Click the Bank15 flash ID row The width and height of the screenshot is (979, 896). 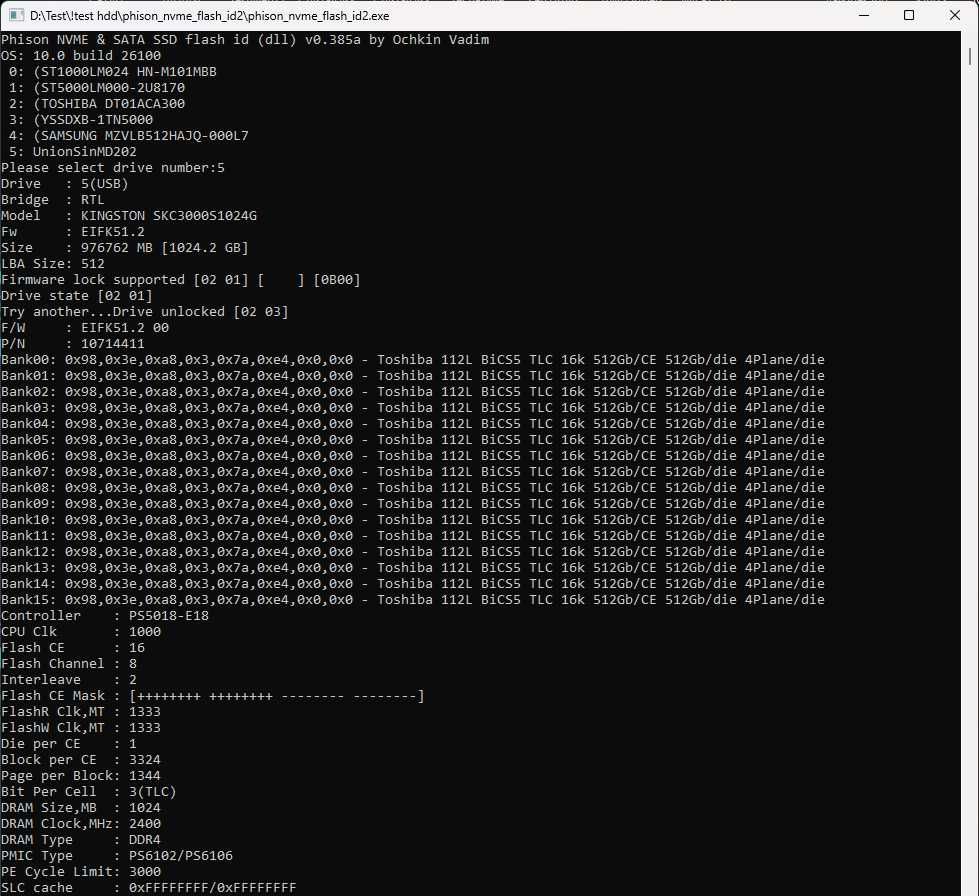pyautogui.click(x=413, y=599)
